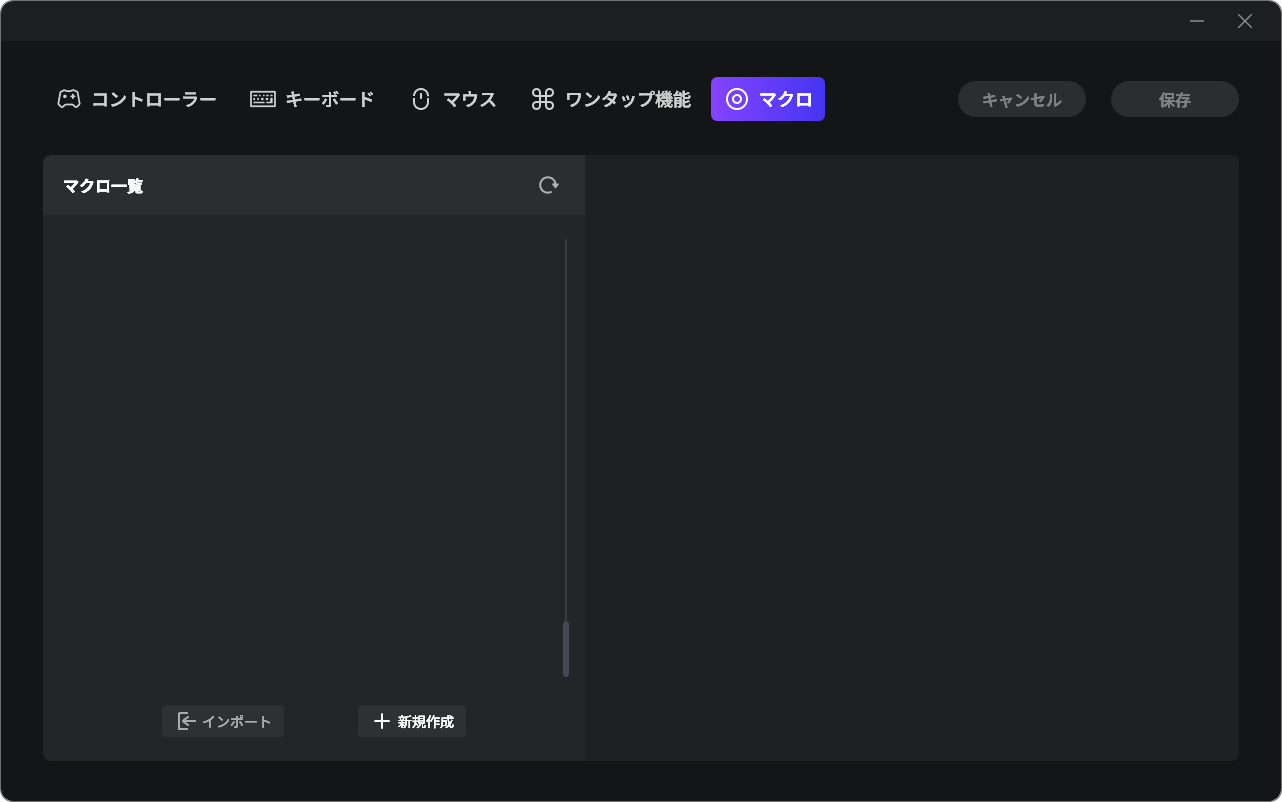
Task: Go to the ワンタップ機能 tab label
Action: click(x=628, y=99)
